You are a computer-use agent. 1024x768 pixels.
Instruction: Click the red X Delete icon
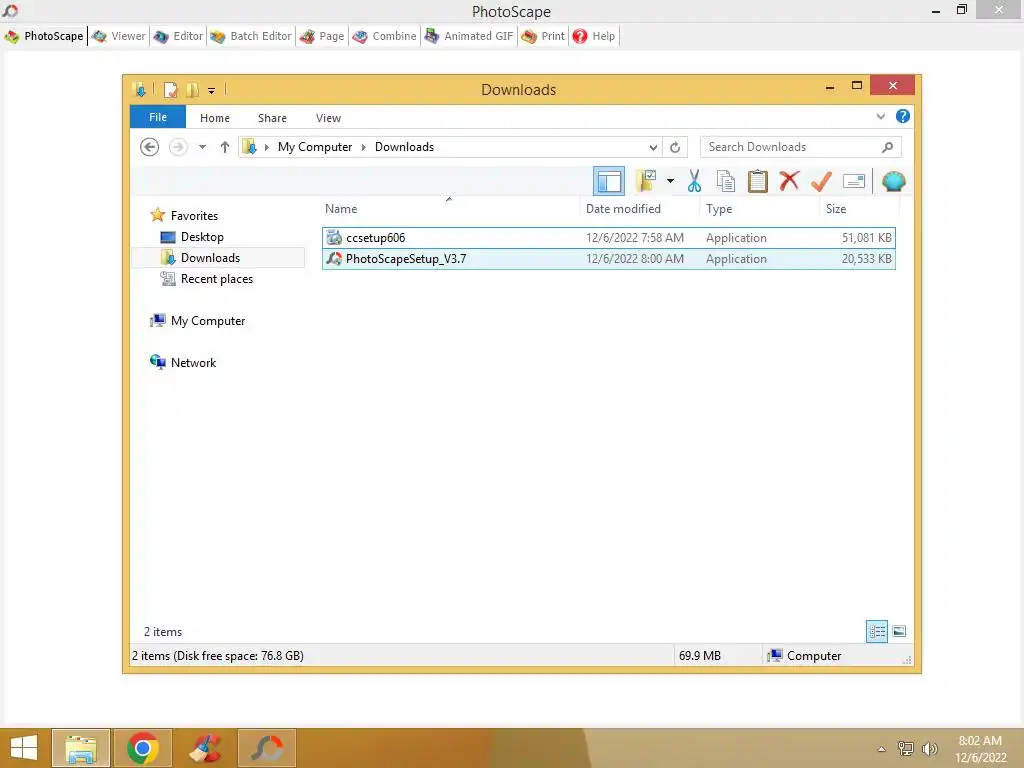point(789,180)
